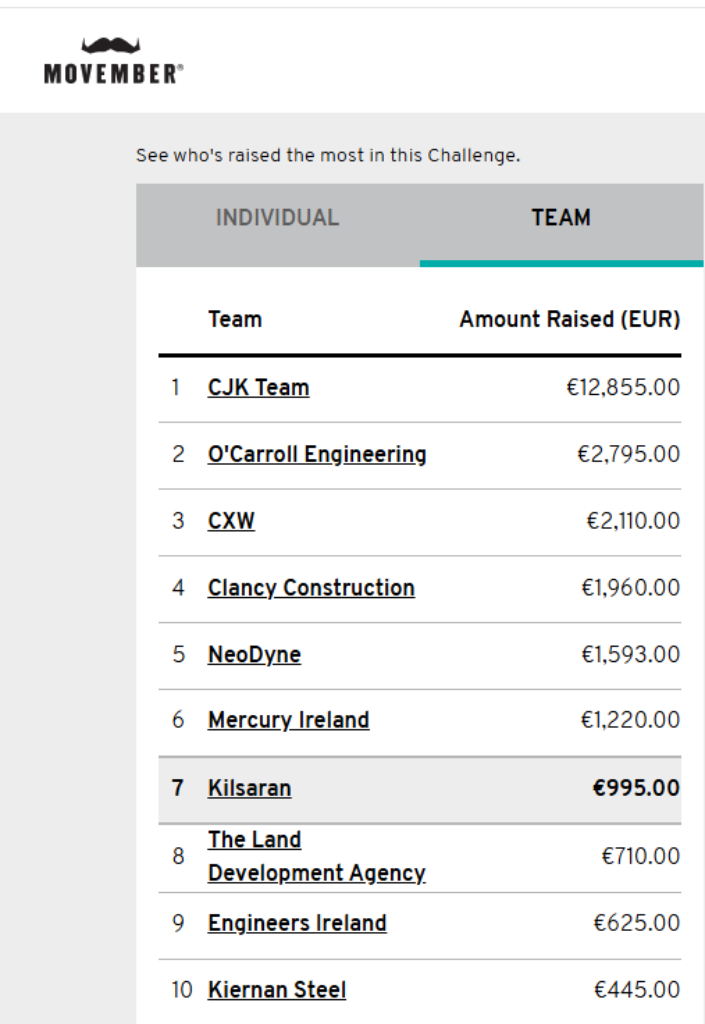Viewport: 705px width, 1024px height.
Task: Click the Amount Raised (EUR) header
Action: click(569, 320)
